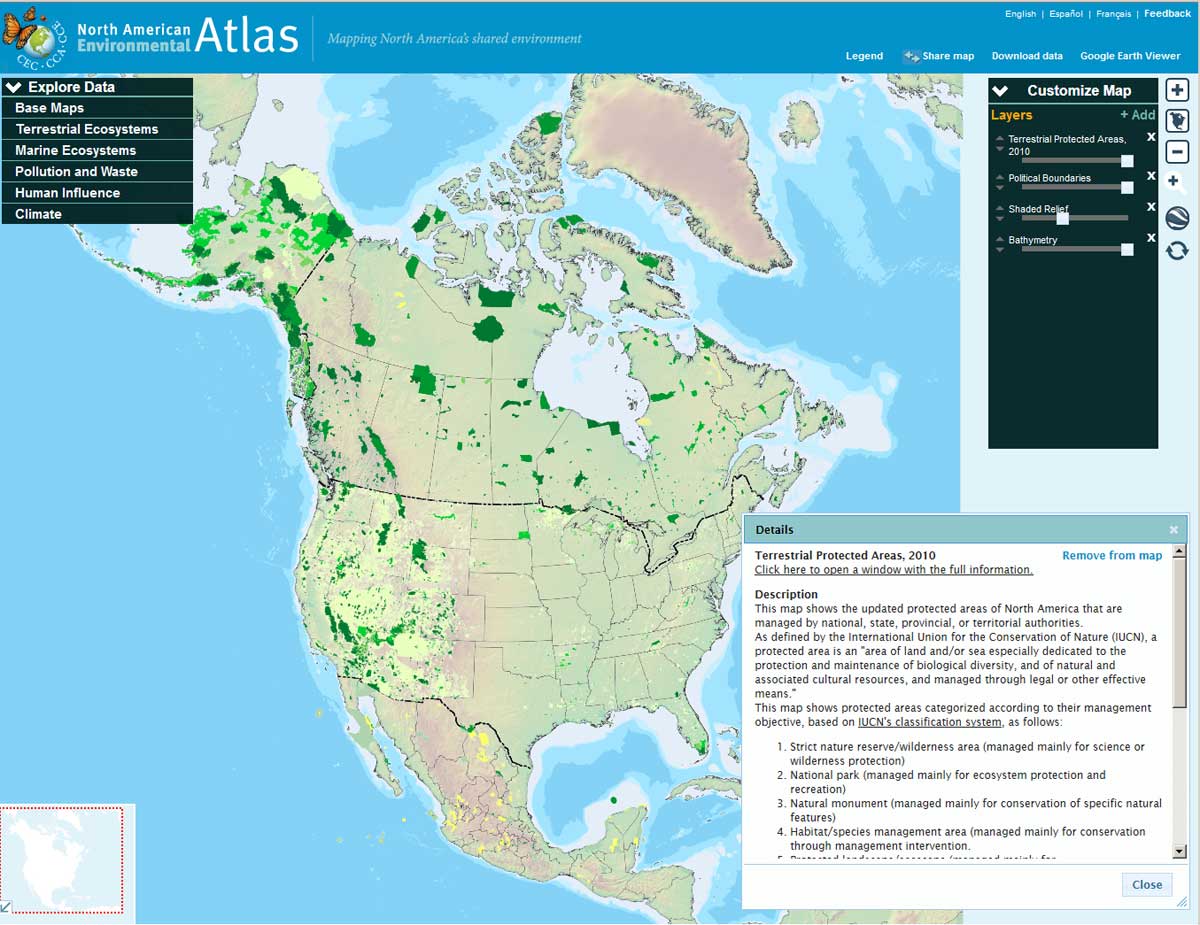
Task: Move Terrestrial Protected Areas layer down
Action: pyautogui.click(x=1000, y=149)
